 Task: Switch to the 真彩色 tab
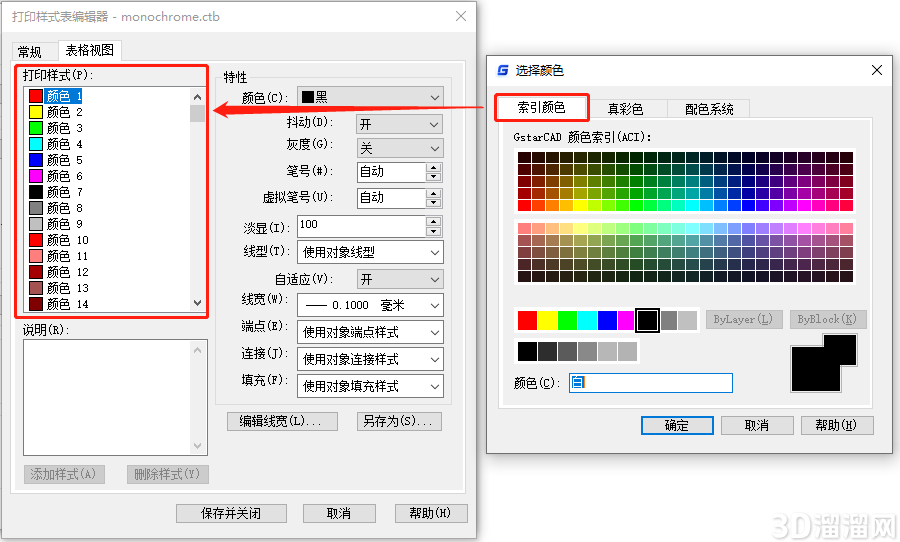point(625,109)
